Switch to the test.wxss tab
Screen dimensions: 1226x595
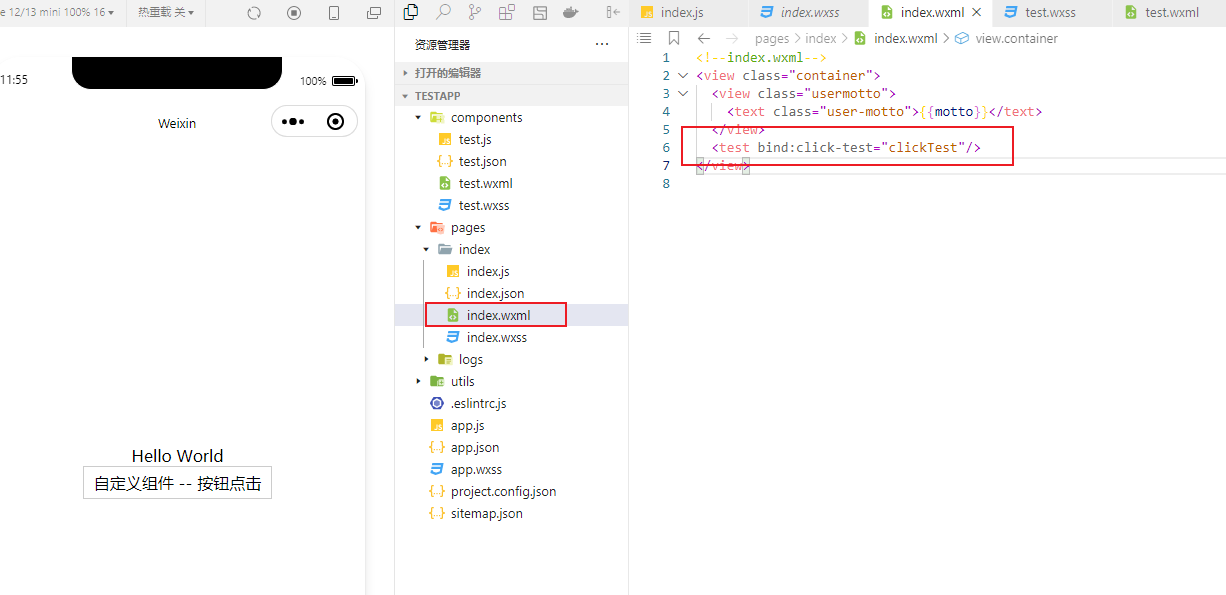1049,13
